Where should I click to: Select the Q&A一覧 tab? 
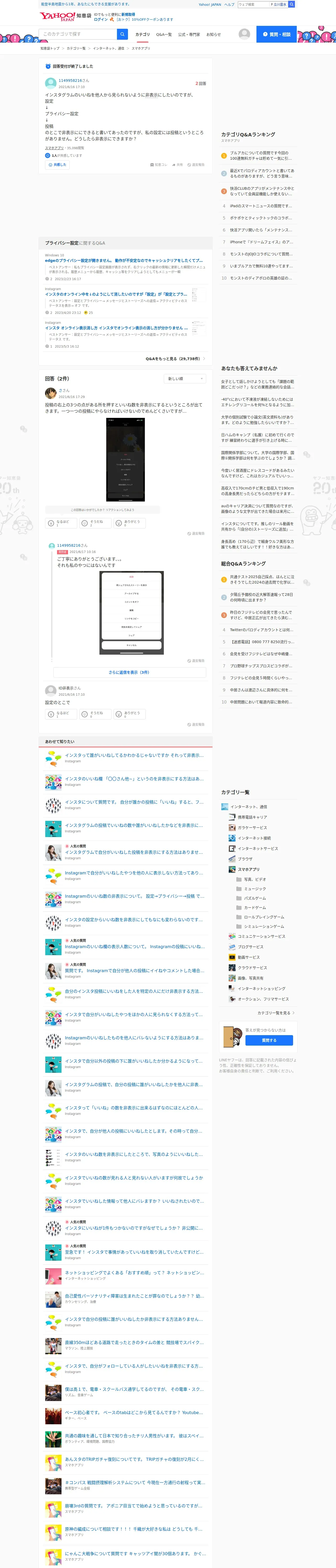(164, 35)
